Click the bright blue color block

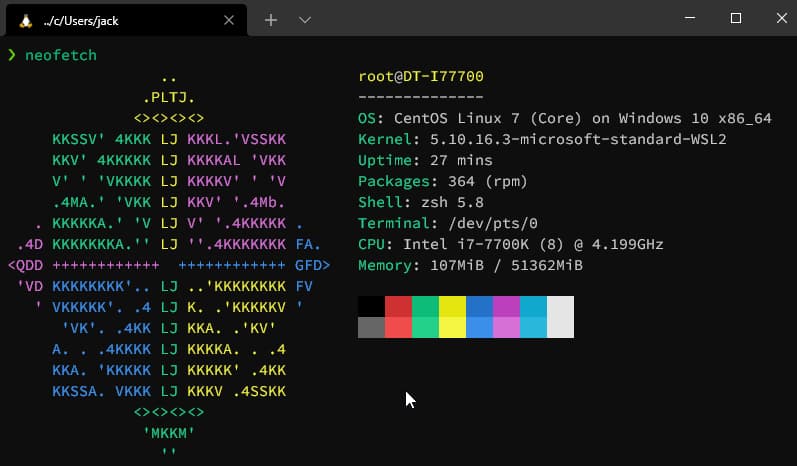479,327
